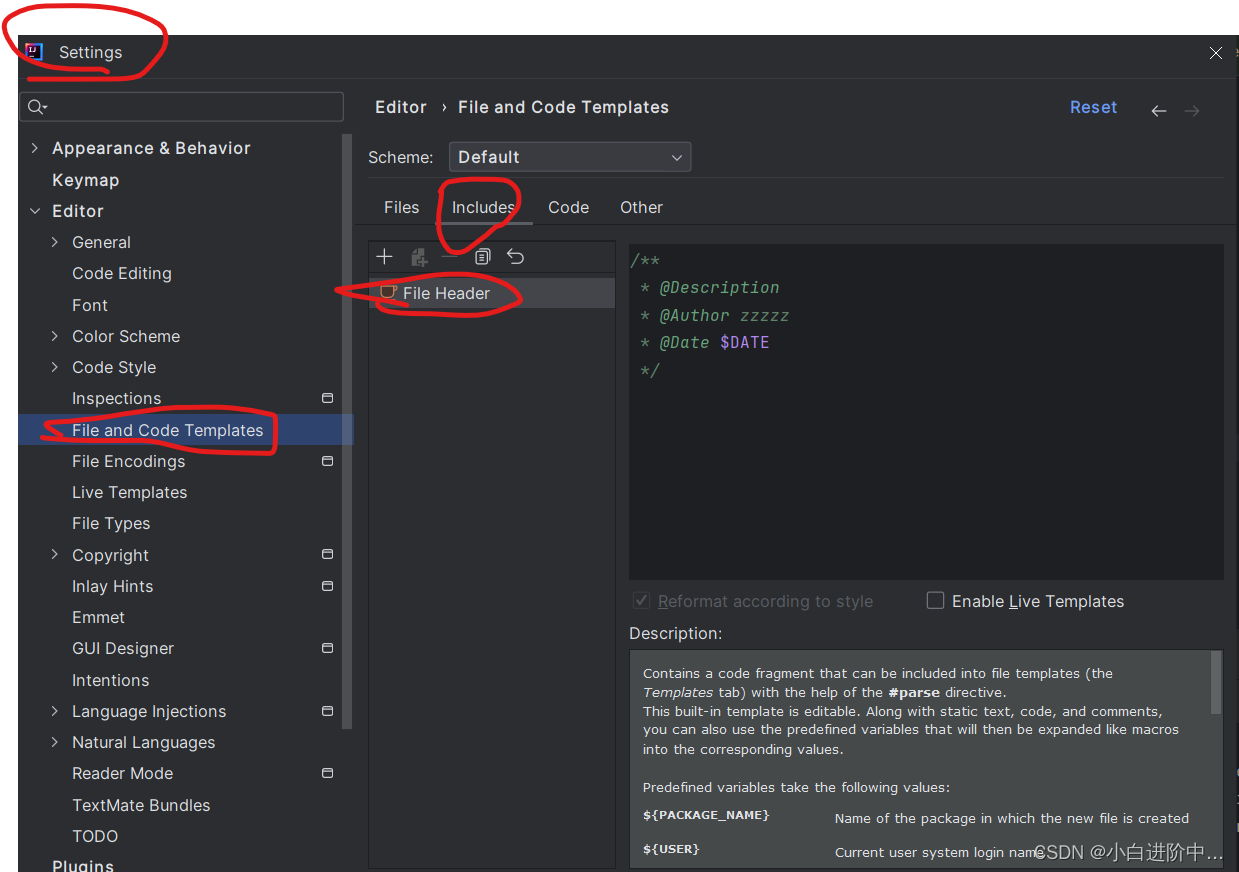Viewport: 1239px width, 872px height.
Task: Toggle the File Header template checkbox
Action: point(386,293)
